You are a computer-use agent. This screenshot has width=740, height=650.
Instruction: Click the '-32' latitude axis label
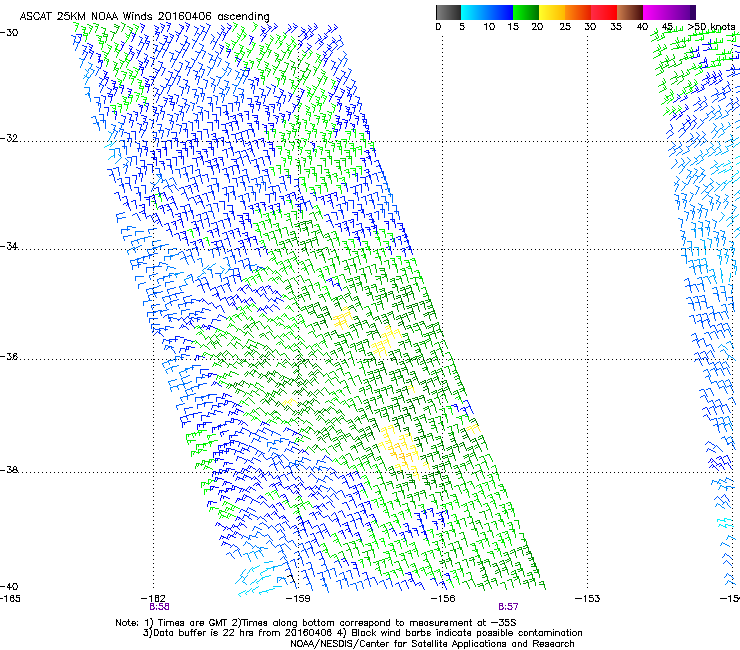9,138
